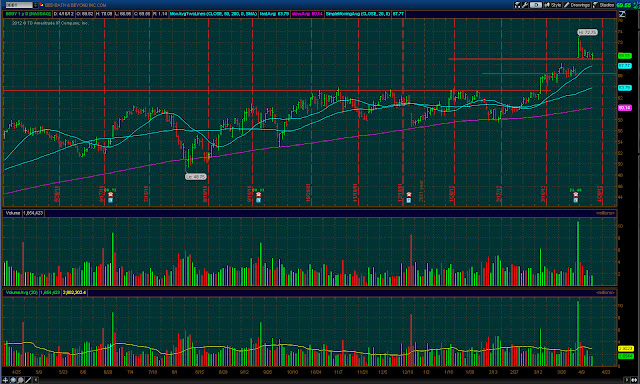640x384 pixels.
Task: Click the left scroll arrow on time axis
Action: (36, 380)
